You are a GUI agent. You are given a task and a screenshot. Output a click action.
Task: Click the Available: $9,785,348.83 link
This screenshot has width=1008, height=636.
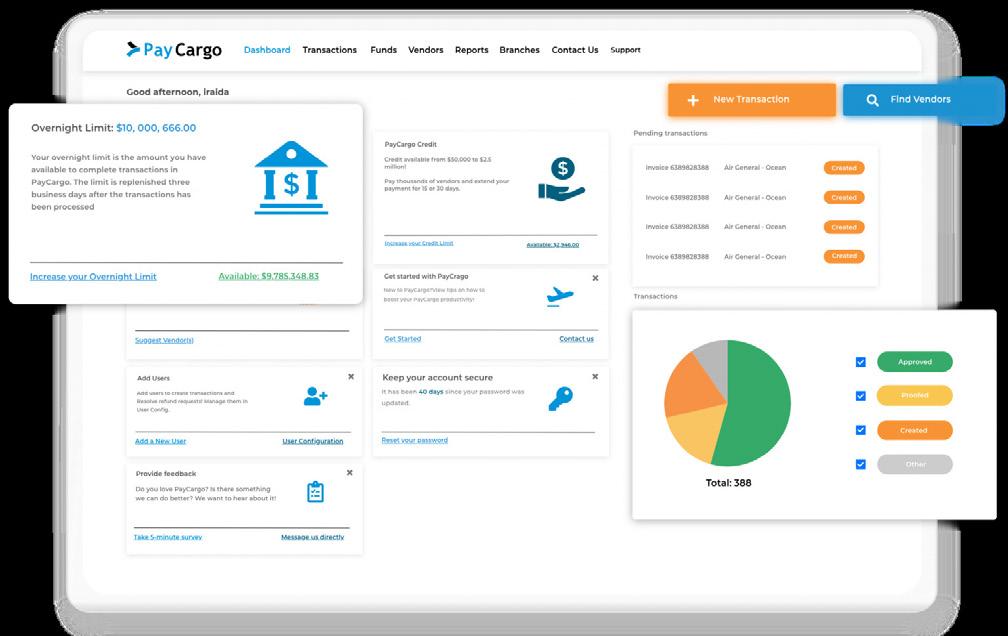click(x=269, y=276)
